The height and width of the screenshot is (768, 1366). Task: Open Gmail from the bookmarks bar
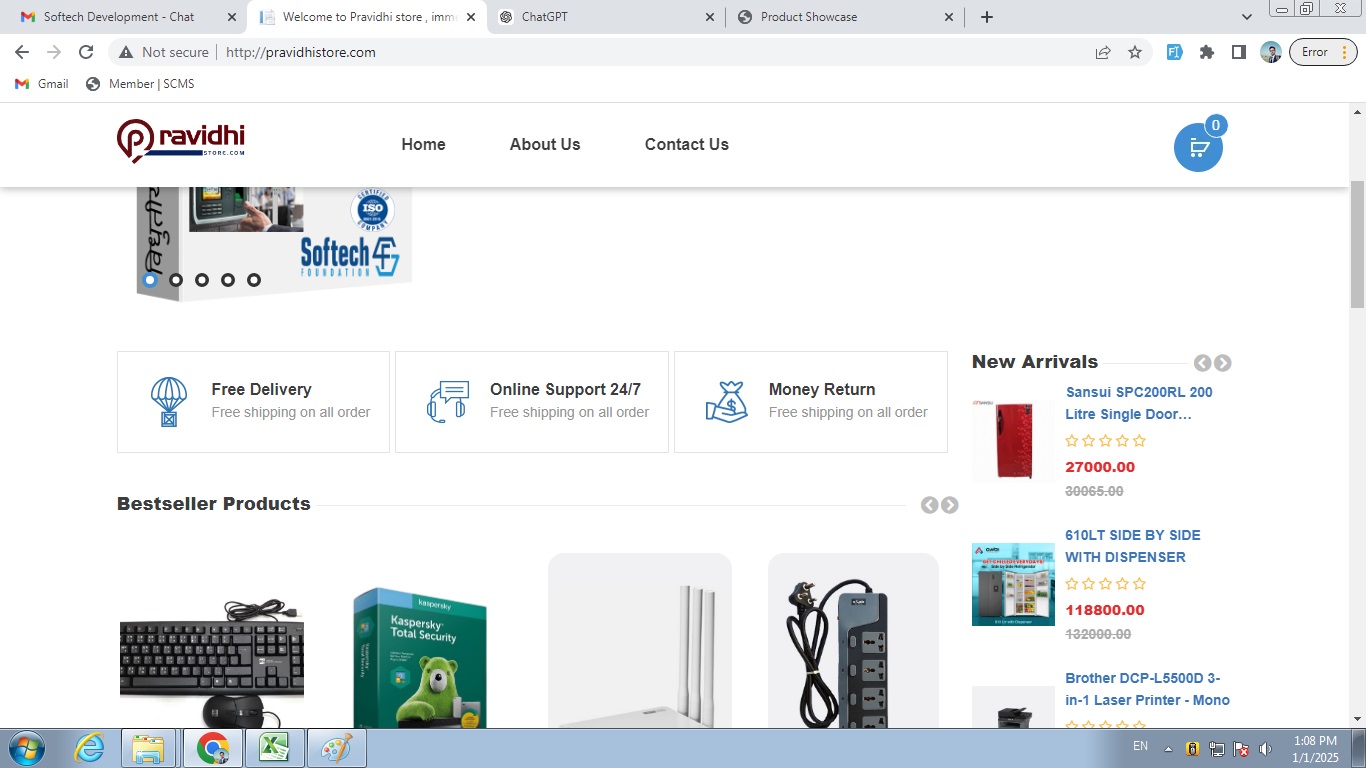point(40,84)
